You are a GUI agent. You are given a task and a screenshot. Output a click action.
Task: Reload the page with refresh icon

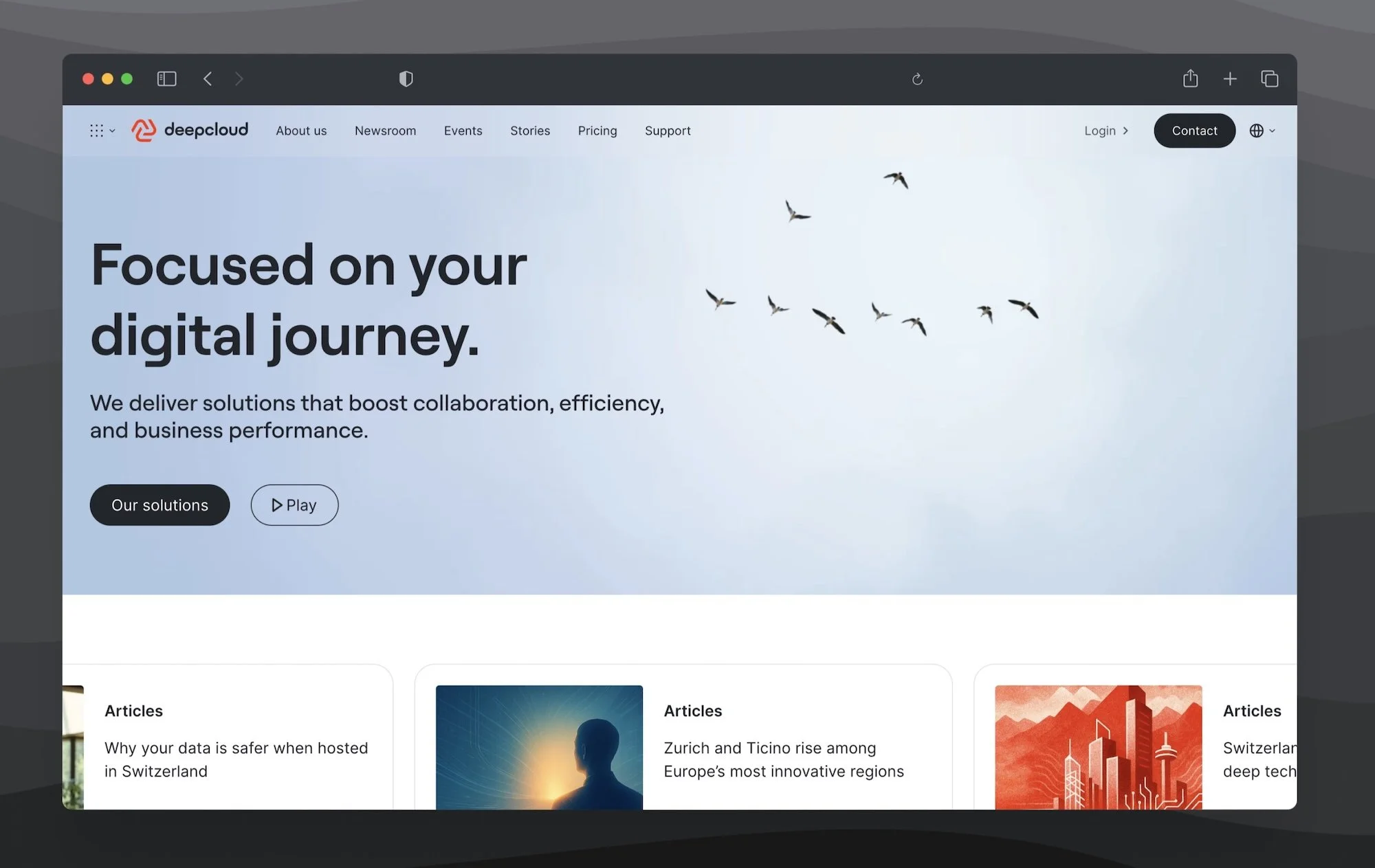pos(917,79)
